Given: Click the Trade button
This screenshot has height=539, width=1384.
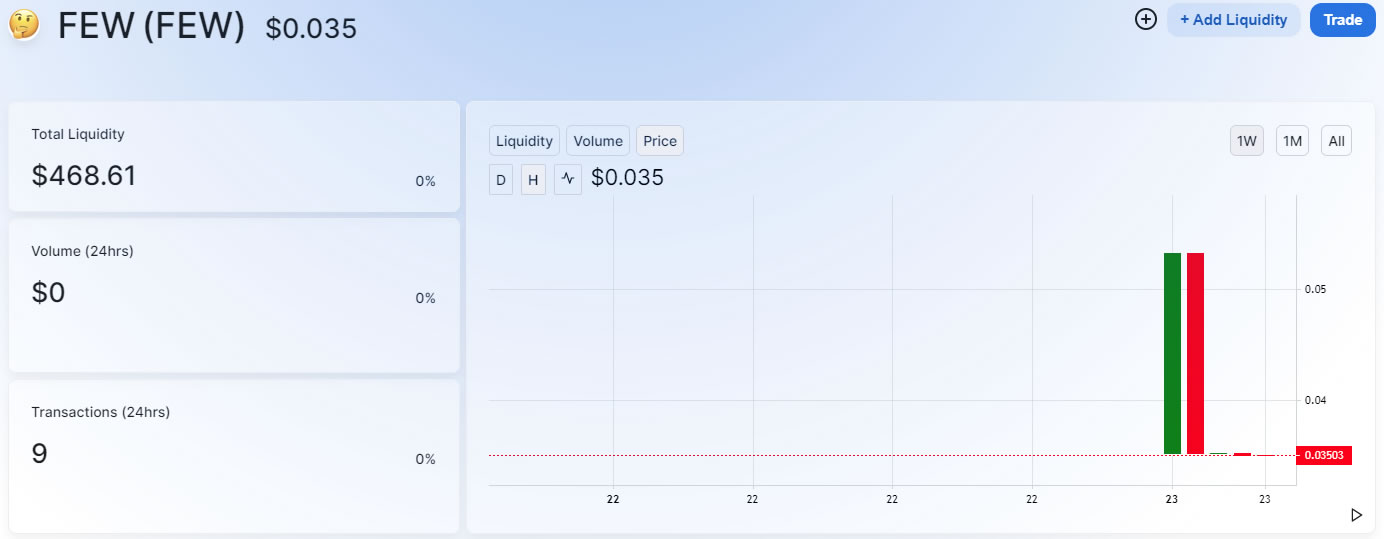Looking at the screenshot, I should point(1343,20).
